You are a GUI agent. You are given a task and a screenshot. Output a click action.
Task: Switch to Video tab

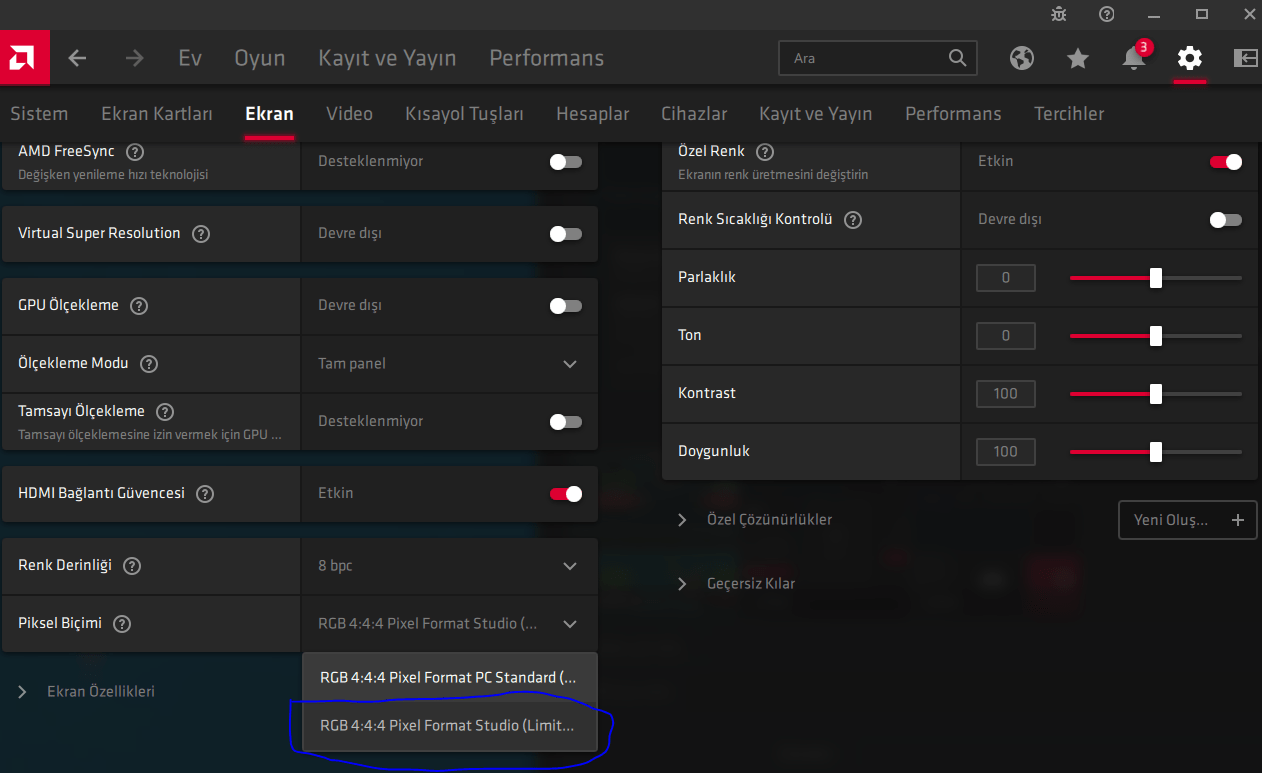point(349,114)
